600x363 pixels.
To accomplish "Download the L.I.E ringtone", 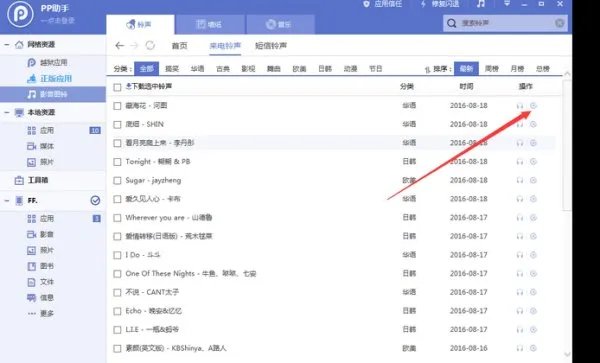I will click(x=533, y=330).
